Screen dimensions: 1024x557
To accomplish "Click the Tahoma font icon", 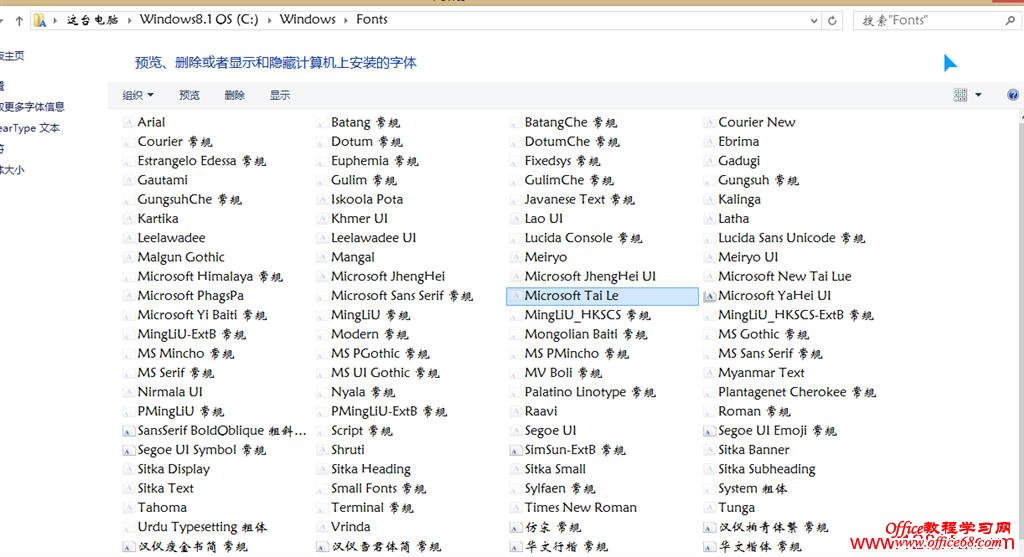I will coord(129,508).
